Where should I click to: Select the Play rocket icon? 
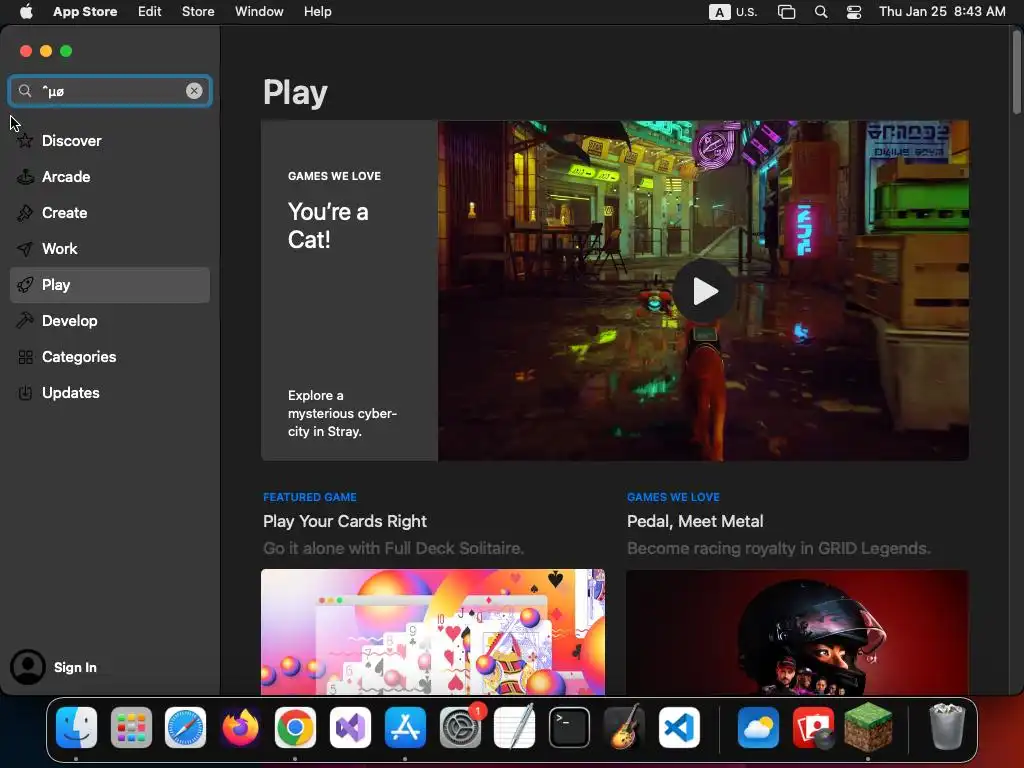[x=25, y=285]
